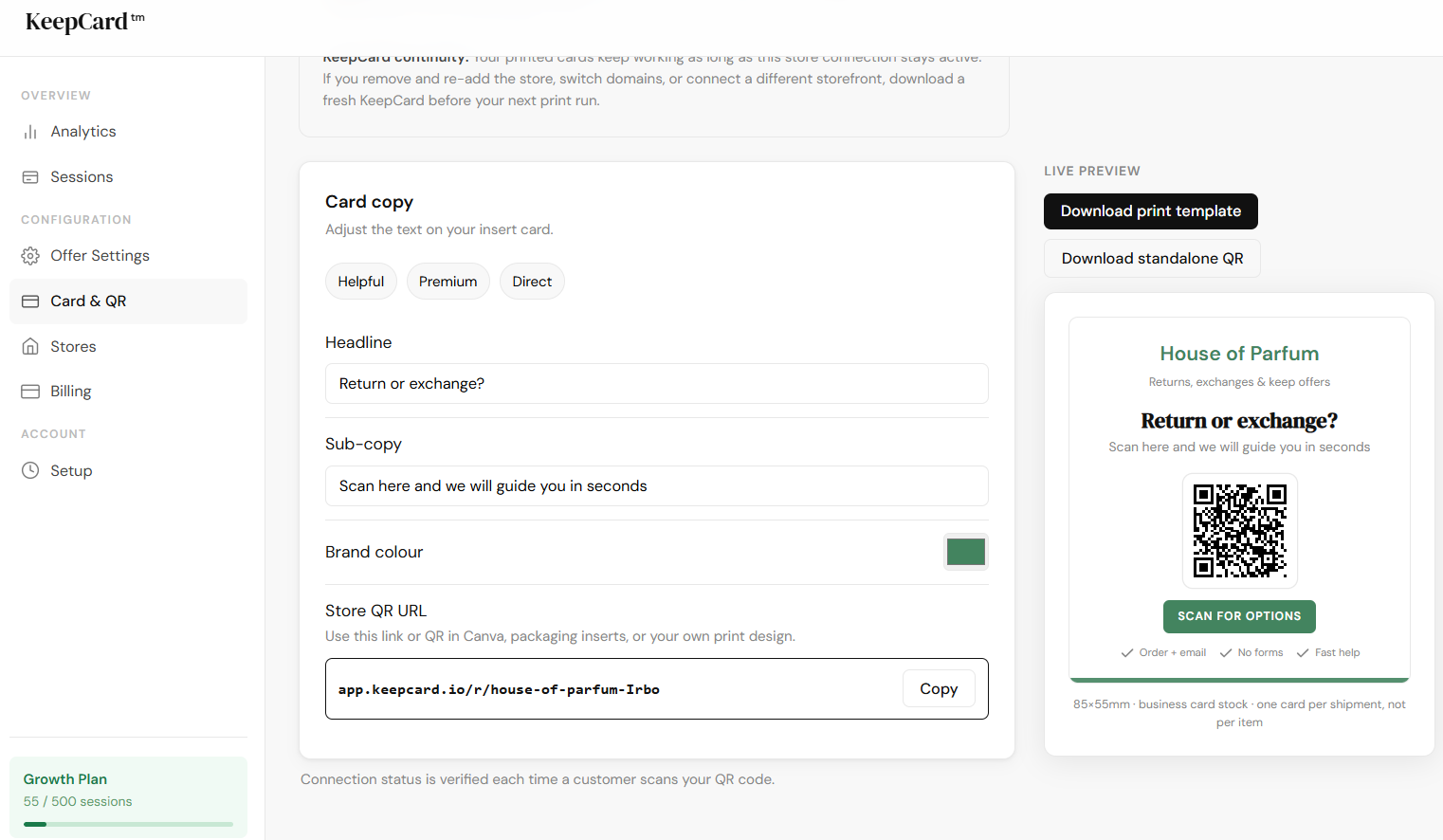Click the Sessions panel icon
This screenshot has width=1443, height=840.
pos(29,176)
